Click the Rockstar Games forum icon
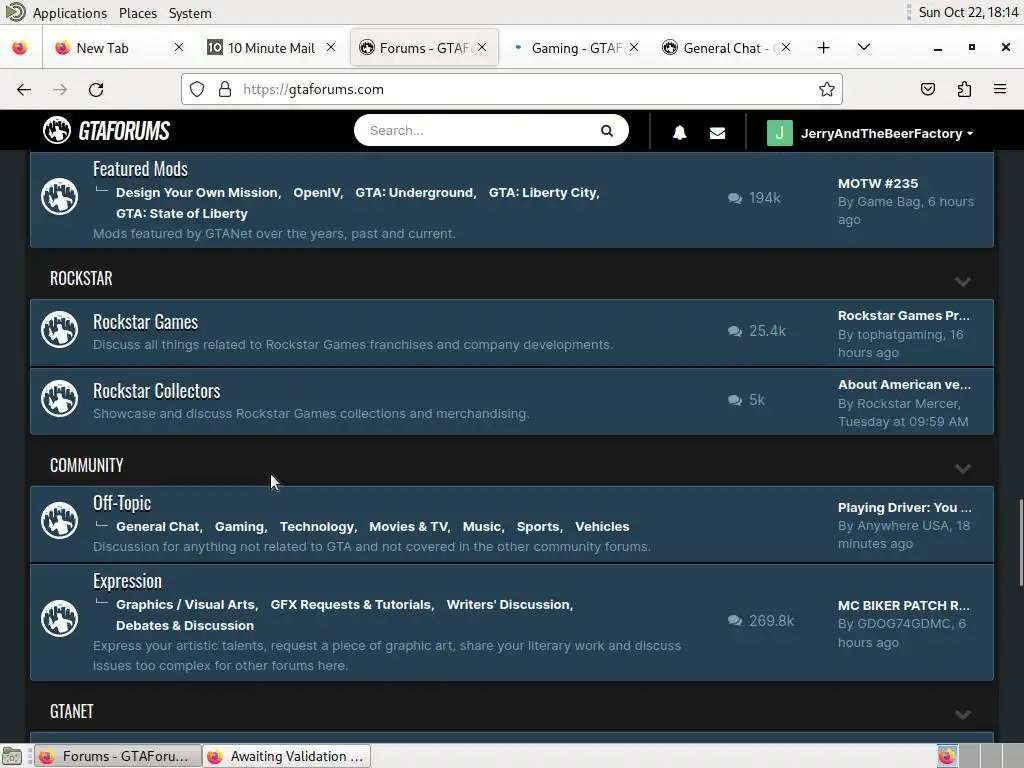1024x768 pixels. coord(59,329)
